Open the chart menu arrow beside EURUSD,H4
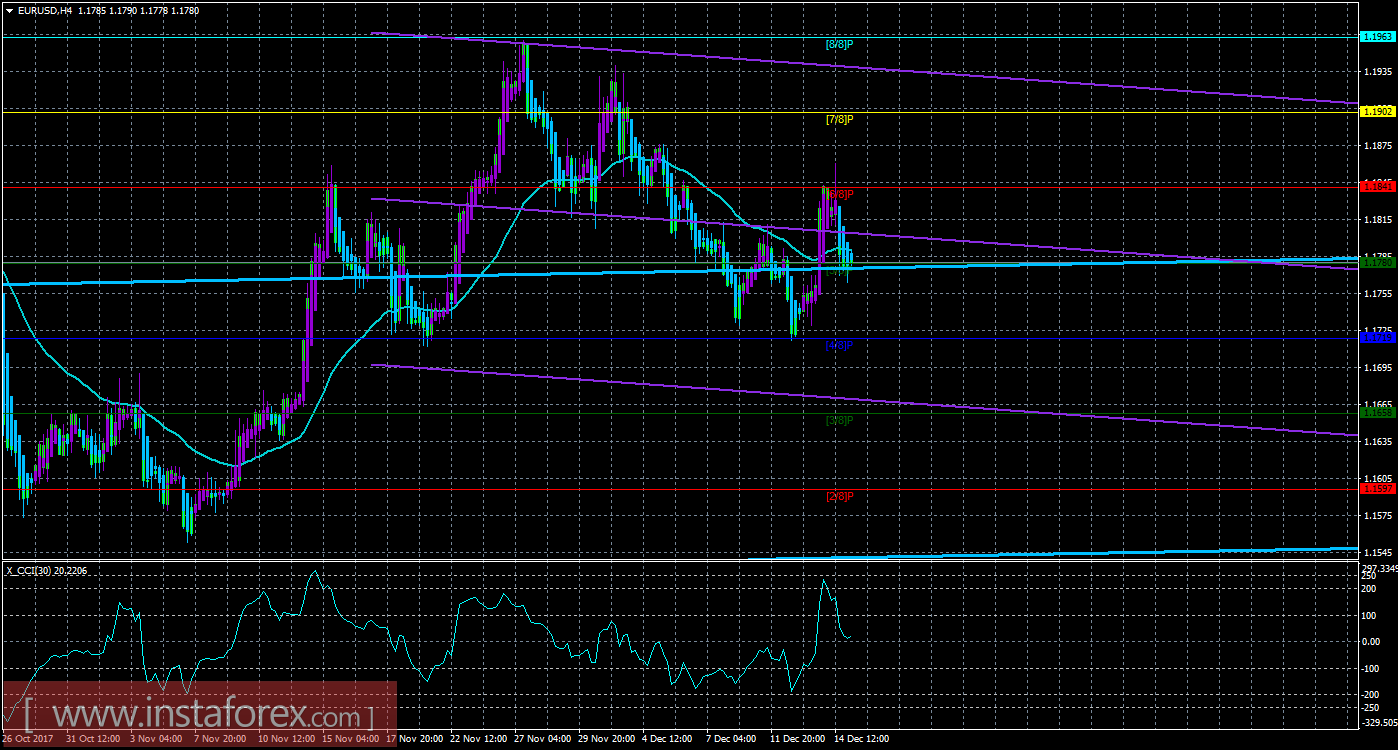Viewport: 1398px width, 750px height. 9,10
